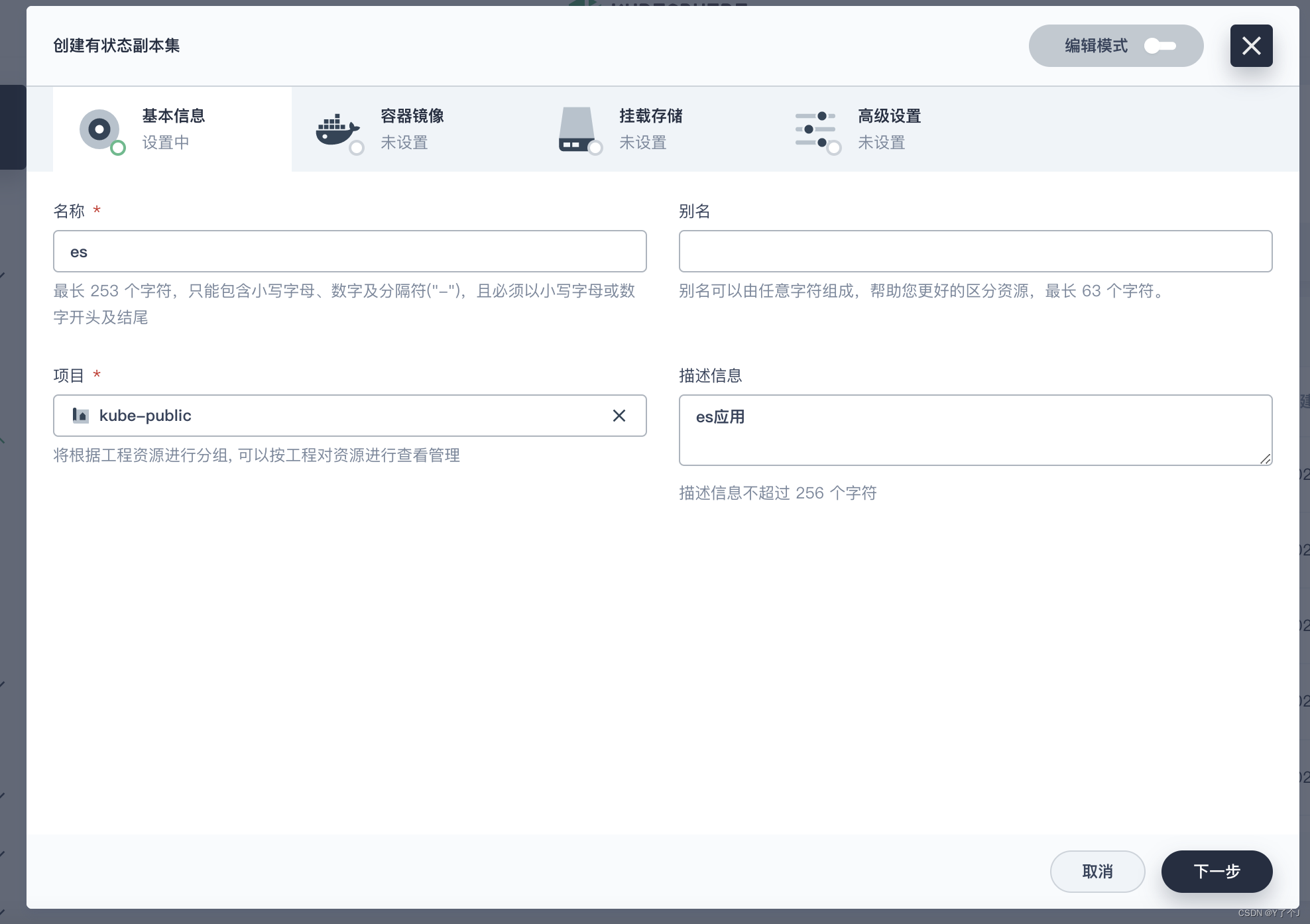Close the 创建有状态副本集 dialog
Image resolution: width=1310 pixels, height=924 pixels.
pyautogui.click(x=1251, y=46)
